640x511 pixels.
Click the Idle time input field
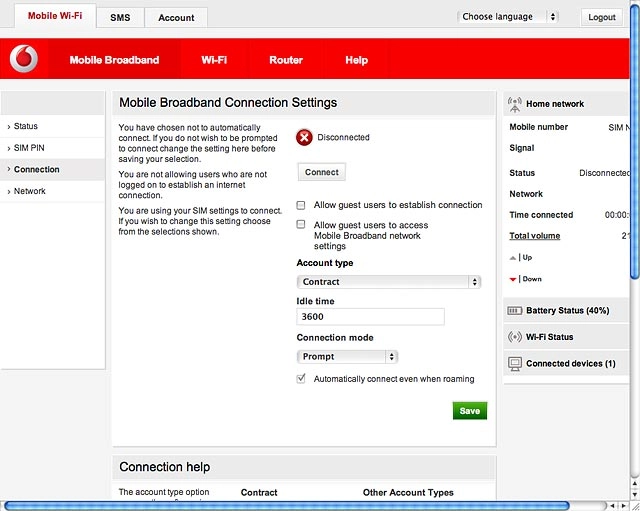click(370, 317)
